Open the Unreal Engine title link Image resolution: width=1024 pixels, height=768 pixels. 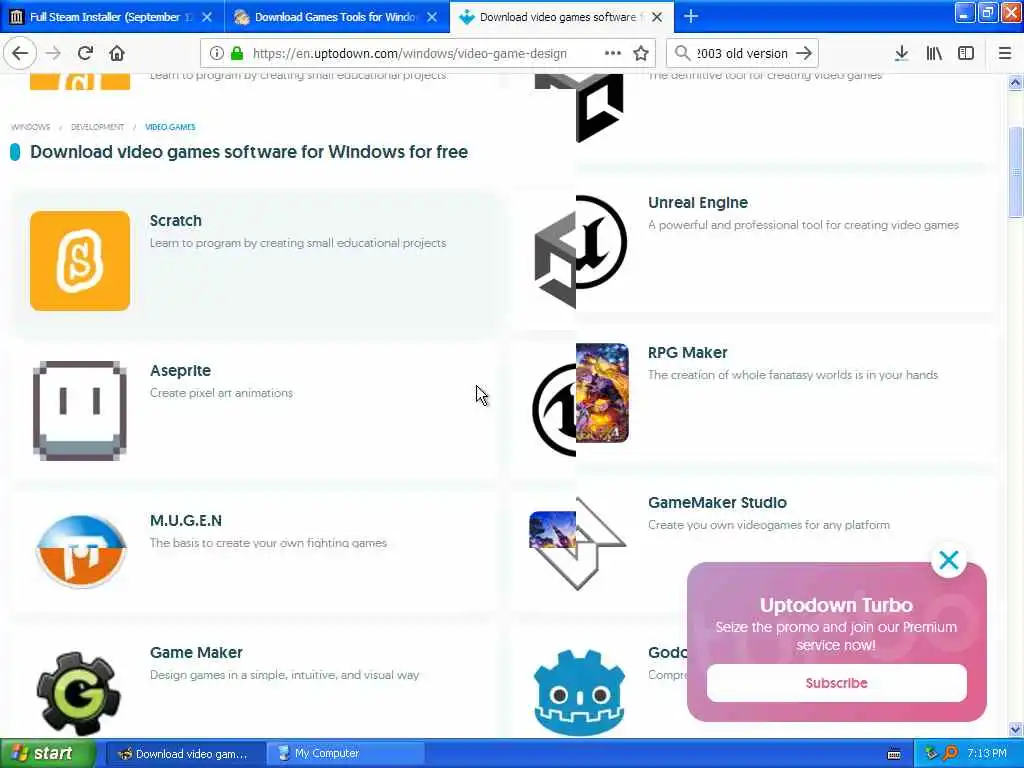click(697, 202)
